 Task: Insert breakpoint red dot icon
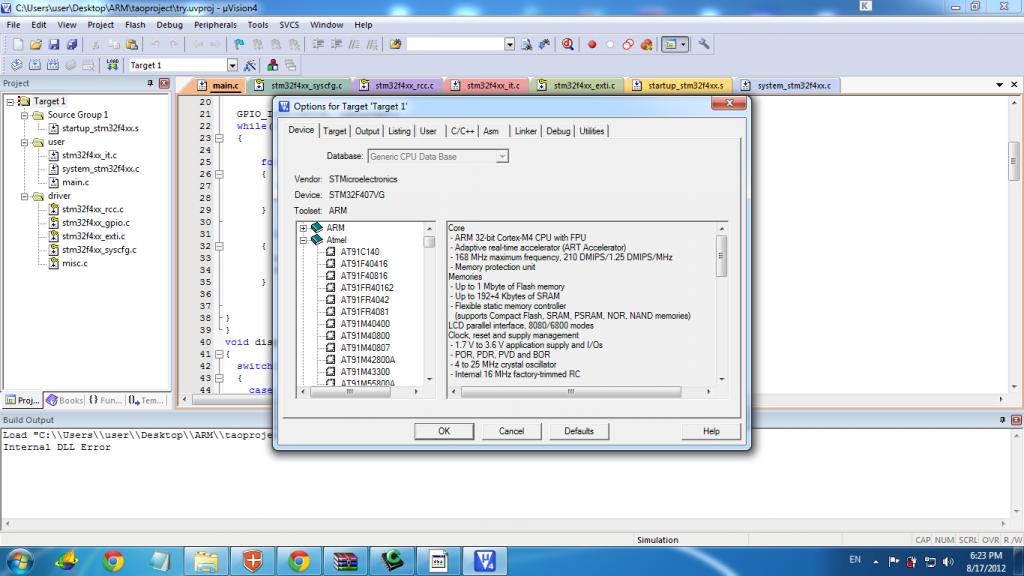point(592,44)
